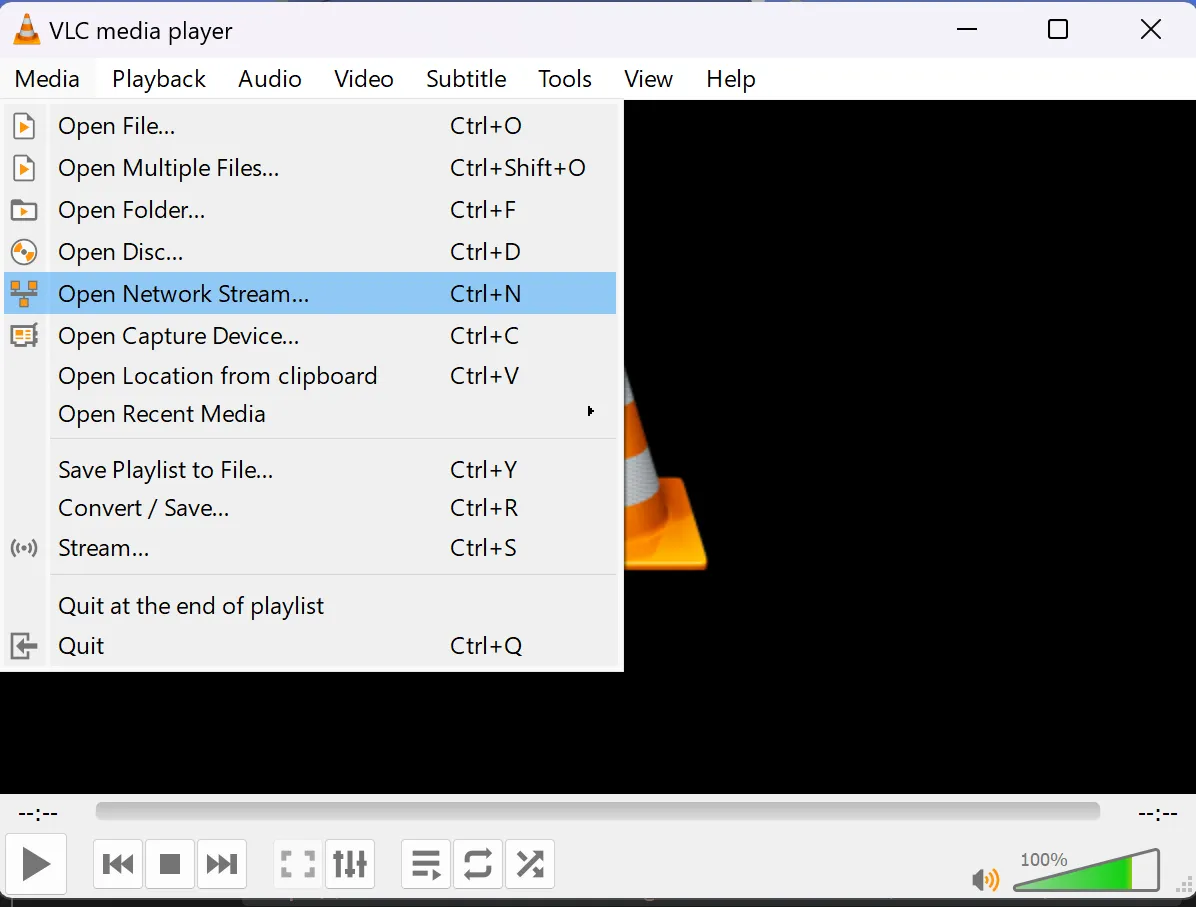The height and width of the screenshot is (907, 1196).
Task: Expand the Open Recent Media submenu
Action: (310, 414)
